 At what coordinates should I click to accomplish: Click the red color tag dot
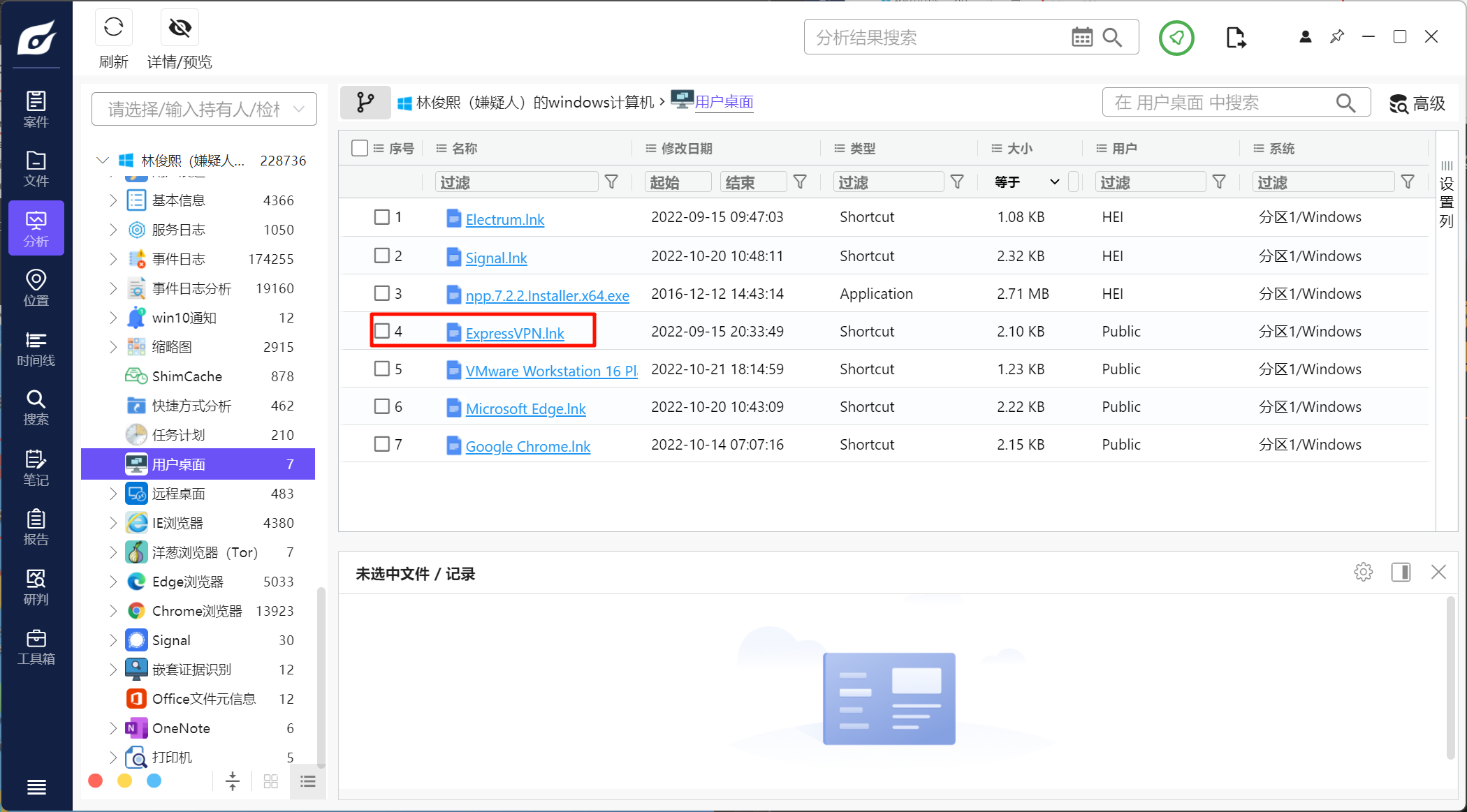click(x=96, y=781)
